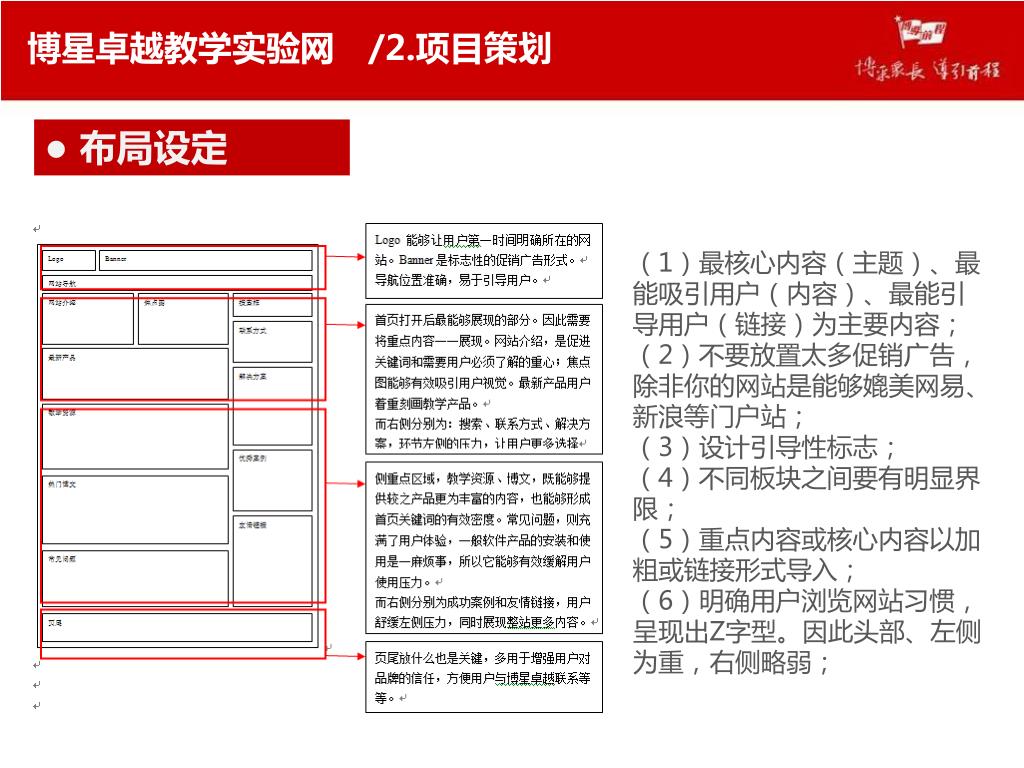Click the line '而右侧分别为：搜索、联系方式、解决方'
Viewport: 1024px width, 768px height.
(x=483, y=424)
